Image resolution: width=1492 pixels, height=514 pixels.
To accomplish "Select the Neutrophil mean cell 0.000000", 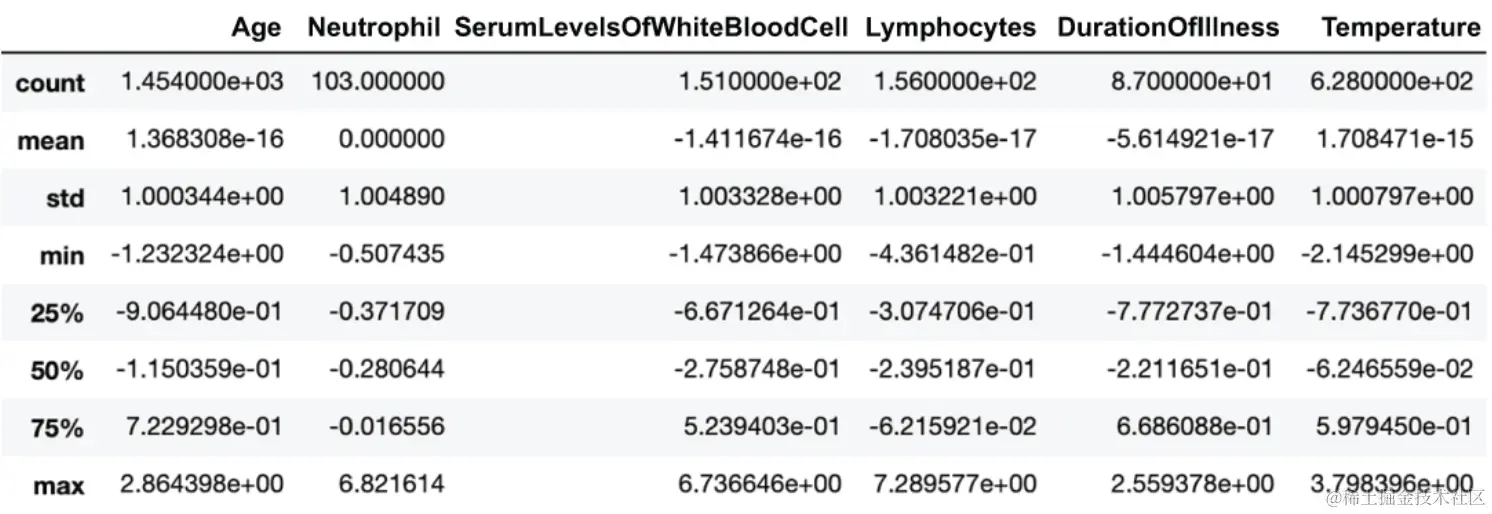I will pos(391,139).
